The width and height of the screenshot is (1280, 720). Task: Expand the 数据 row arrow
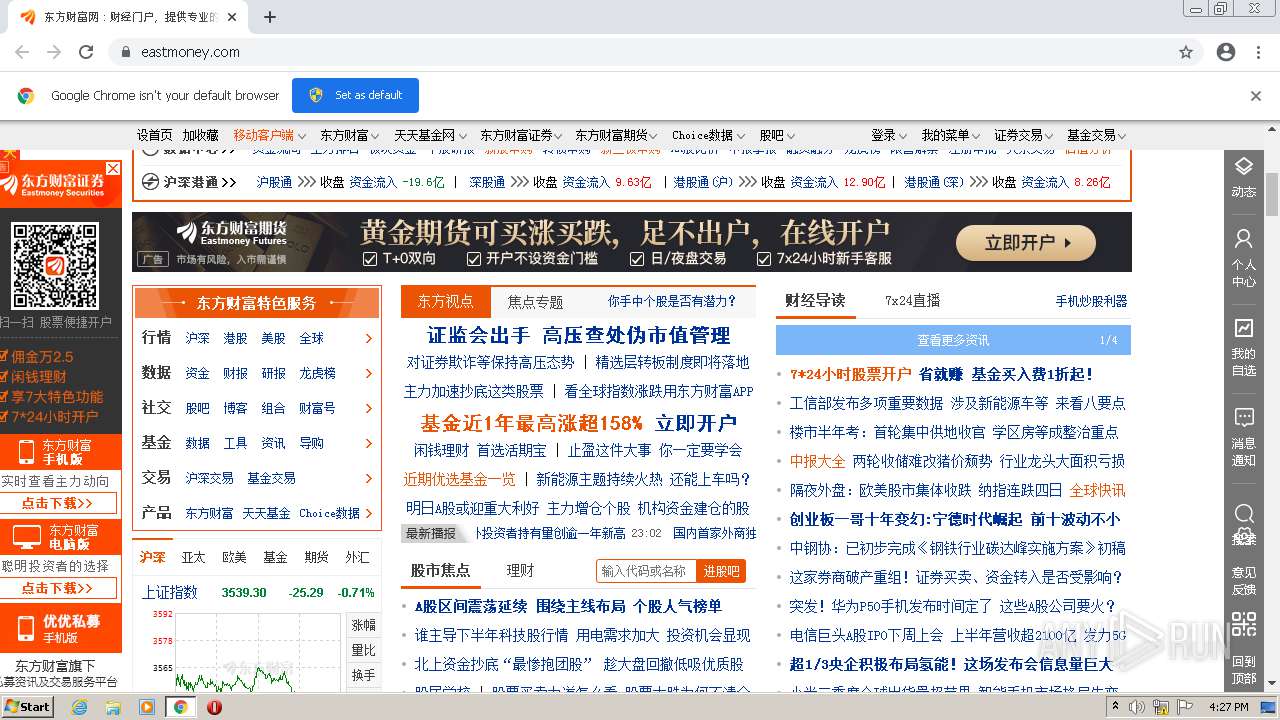[369, 373]
